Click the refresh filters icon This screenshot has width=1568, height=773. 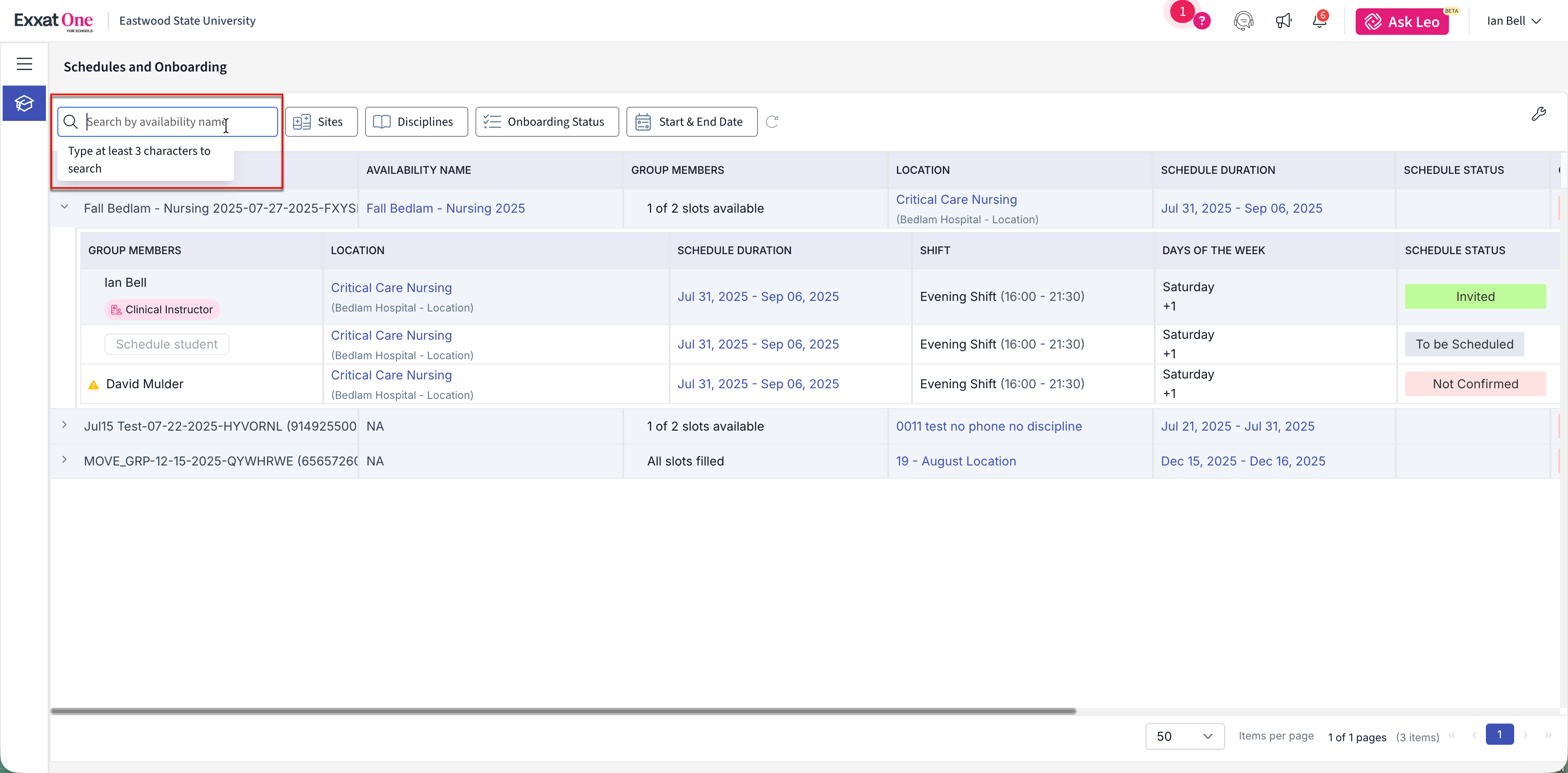[772, 122]
